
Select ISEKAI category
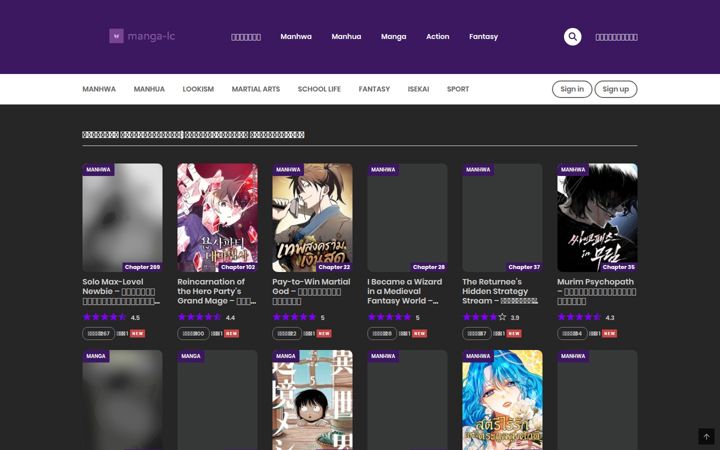pyautogui.click(x=418, y=89)
